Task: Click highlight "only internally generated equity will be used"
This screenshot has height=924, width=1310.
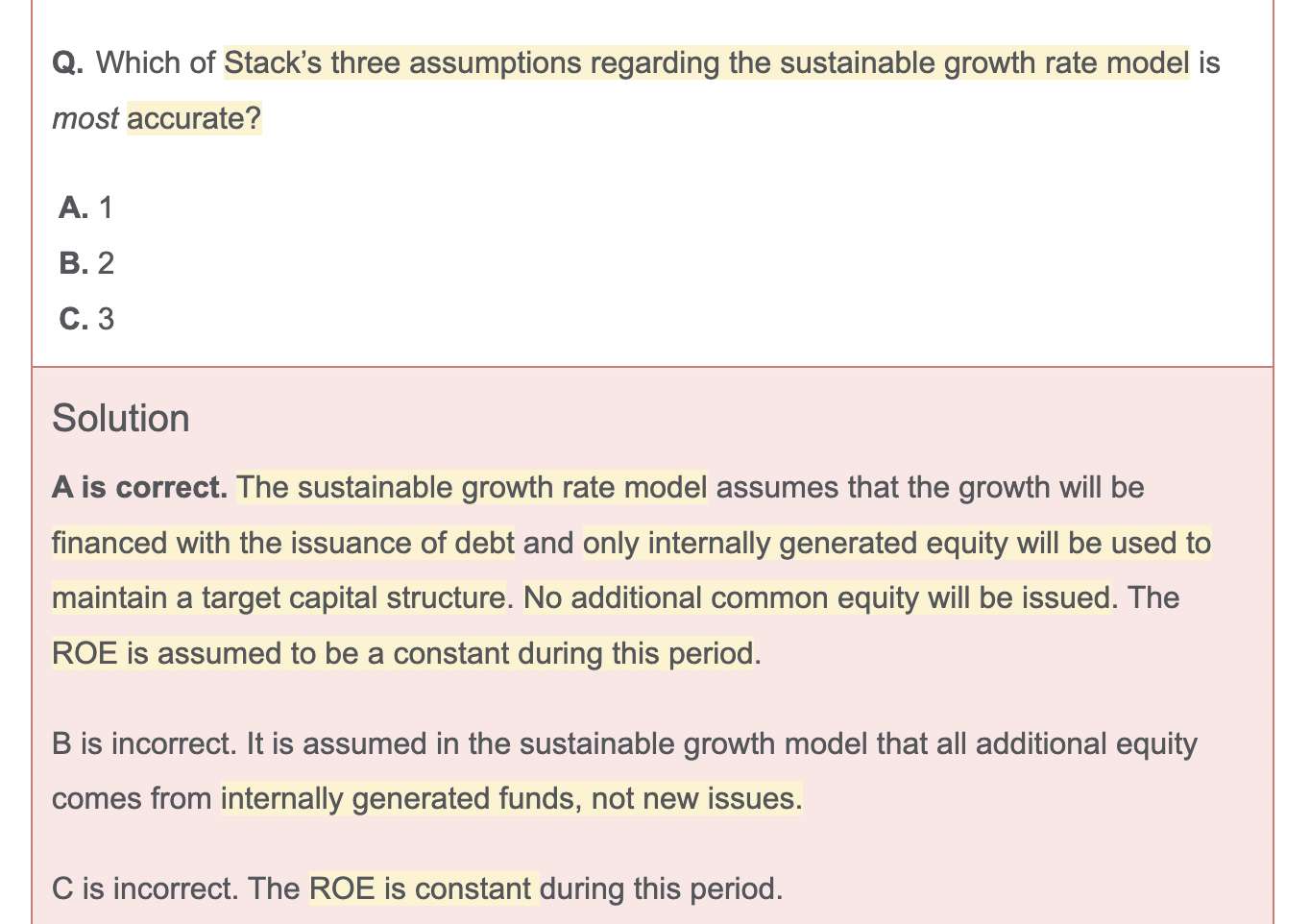Action: pos(896,544)
